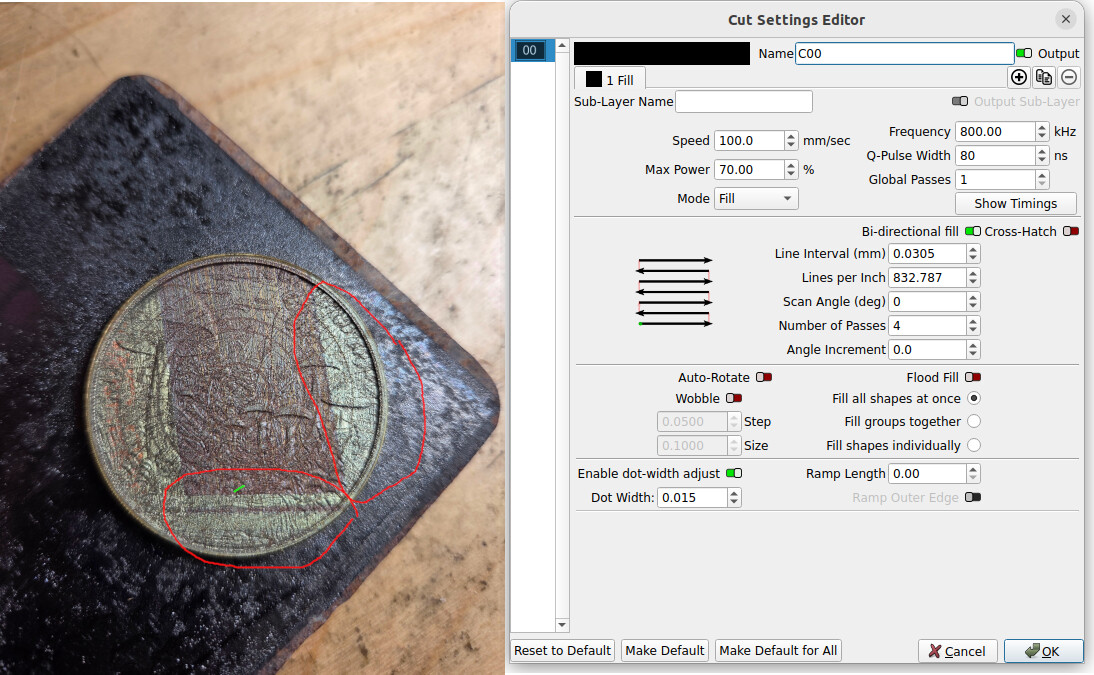Viewport: 1094px width, 675px height.
Task: Turn on the Flood Fill switch
Action: click(972, 377)
